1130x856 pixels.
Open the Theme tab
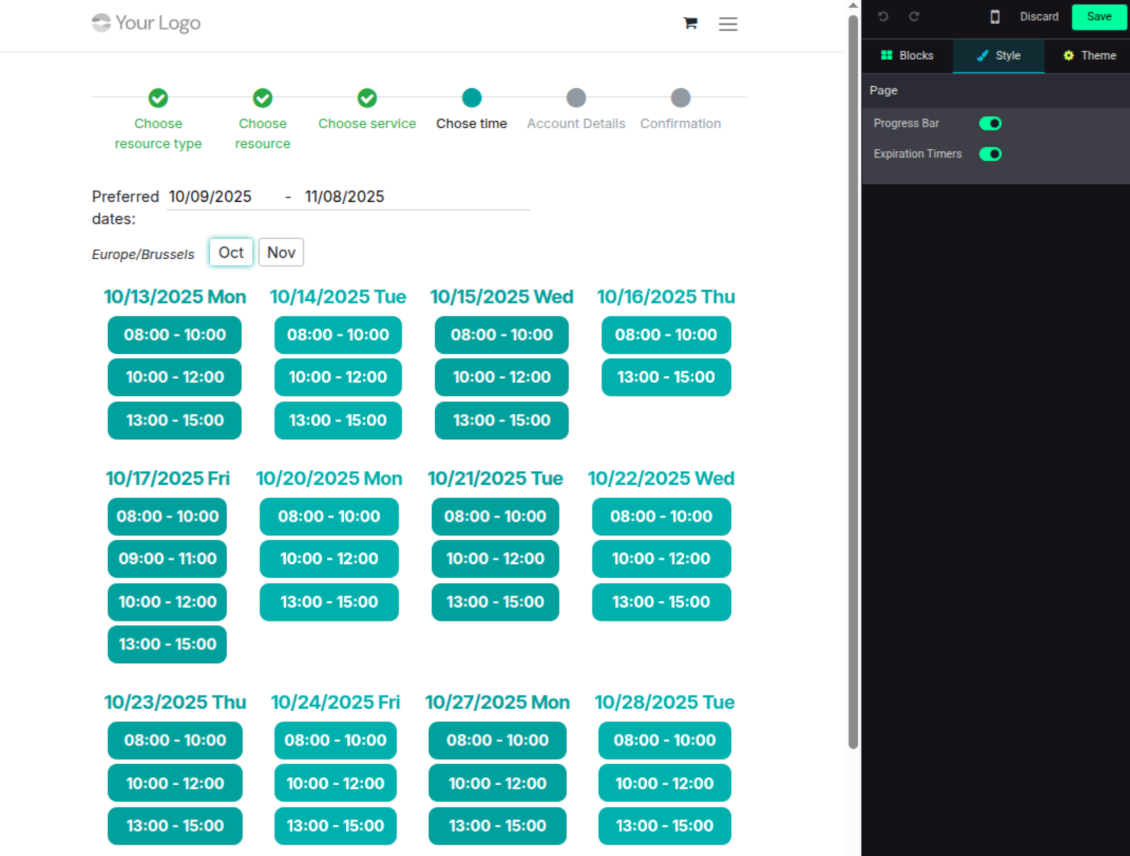1089,56
